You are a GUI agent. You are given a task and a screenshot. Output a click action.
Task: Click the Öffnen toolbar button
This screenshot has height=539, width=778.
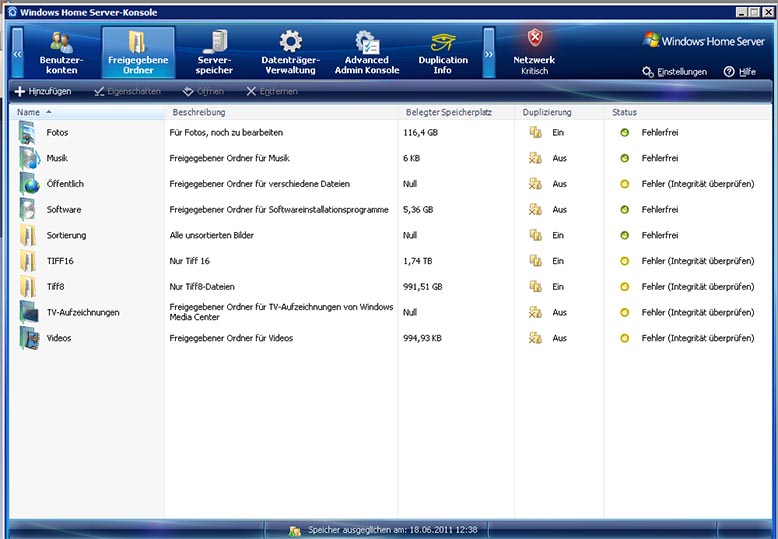click(x=203, y=91)
